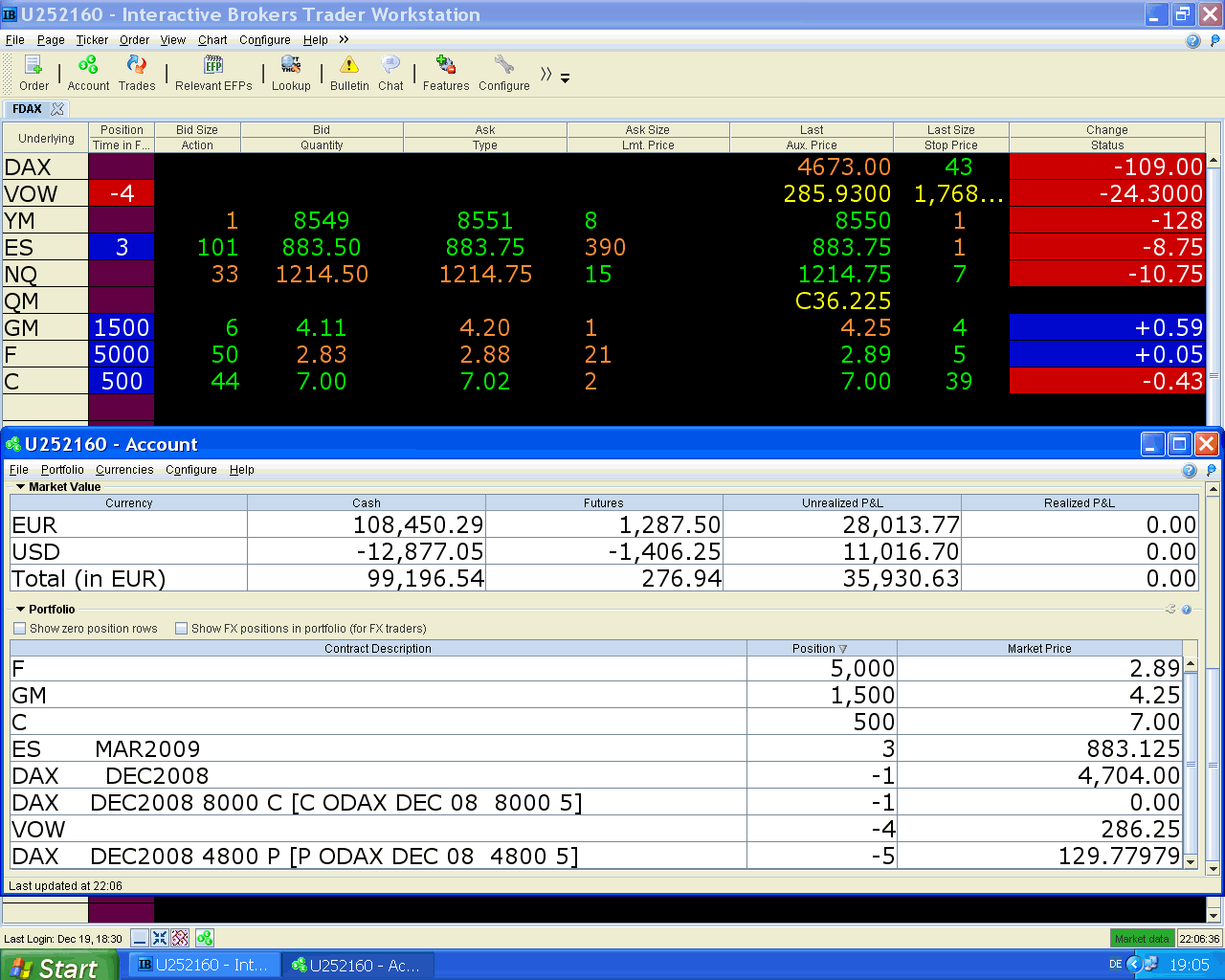Click the Account window title bar icon
The width and height of the screenshot is (1225, 980).
pos(13,444)
